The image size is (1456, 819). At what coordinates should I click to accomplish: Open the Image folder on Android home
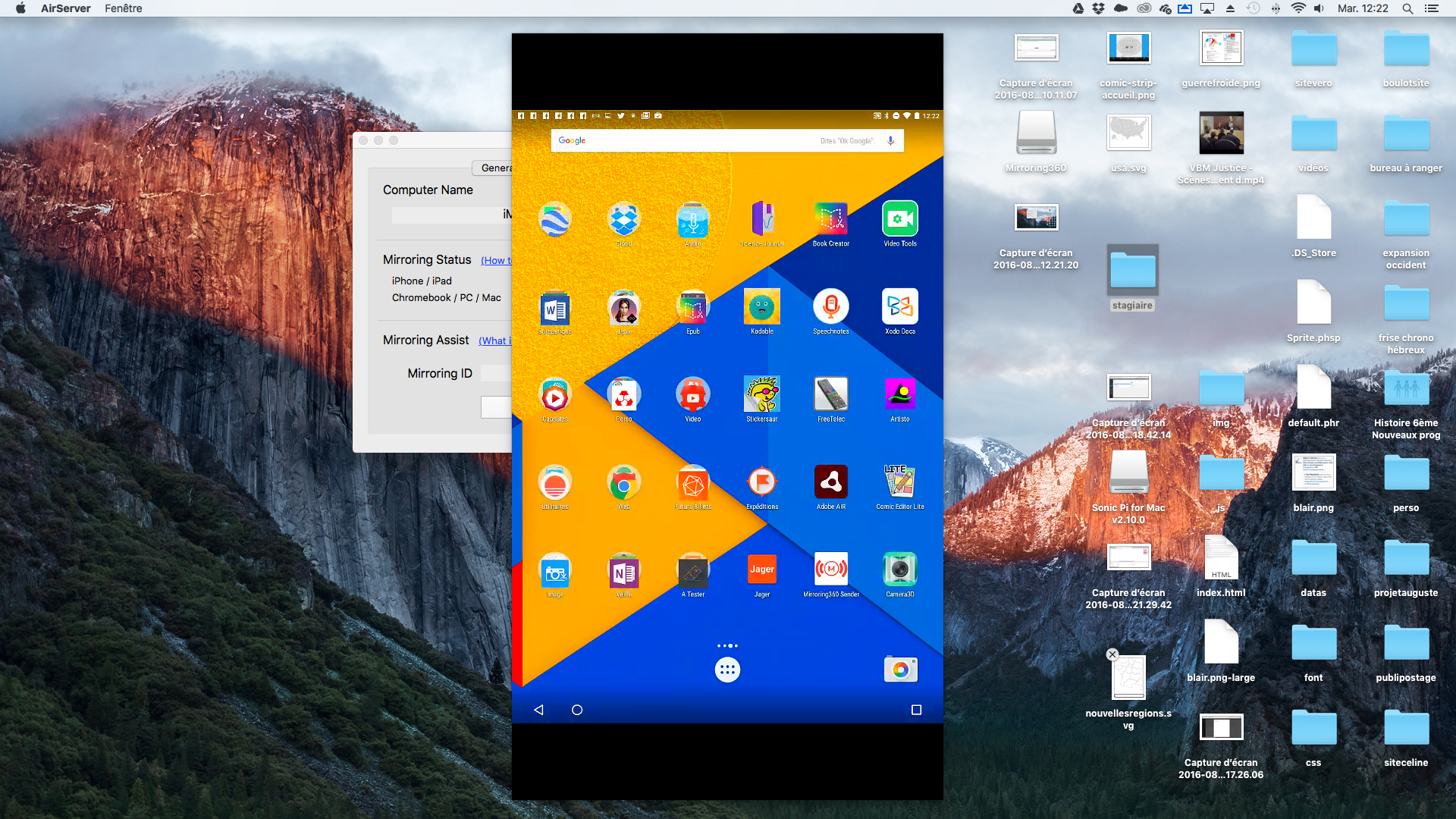(554, 571)
